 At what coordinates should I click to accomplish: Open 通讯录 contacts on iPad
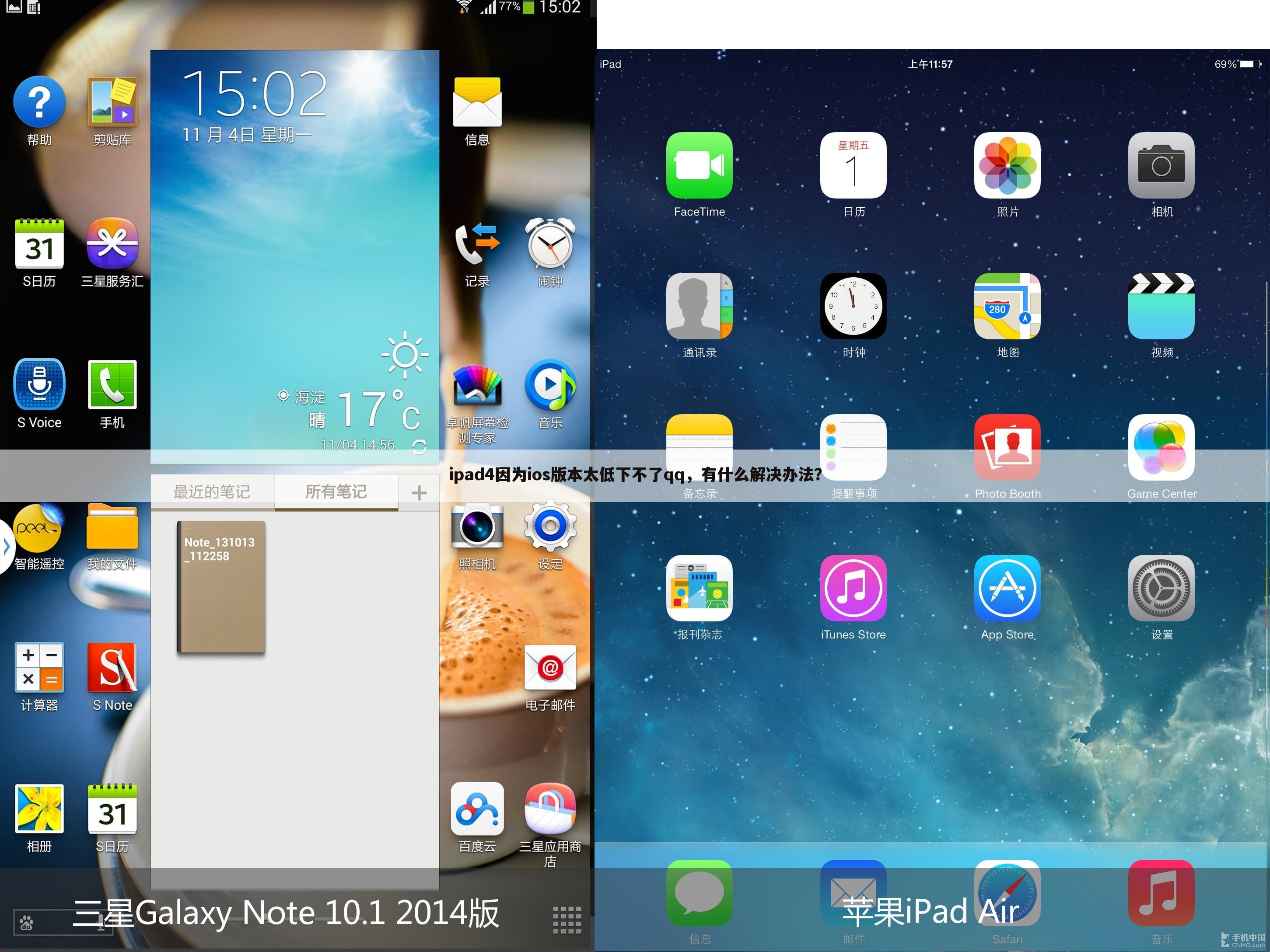(699, 306)
